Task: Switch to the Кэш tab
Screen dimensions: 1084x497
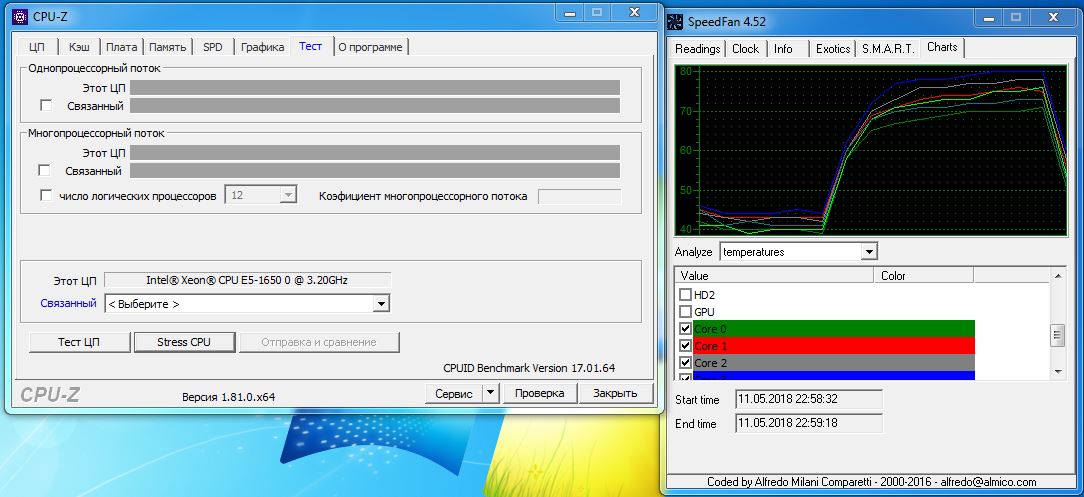Action: [x=79, y=47]
